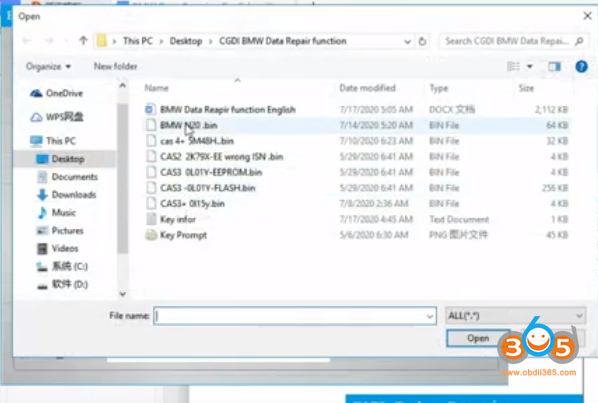Click Desktop in address breadcrumb
The image size is (598, 403).
pyautogui.click(x=186, y=41)
